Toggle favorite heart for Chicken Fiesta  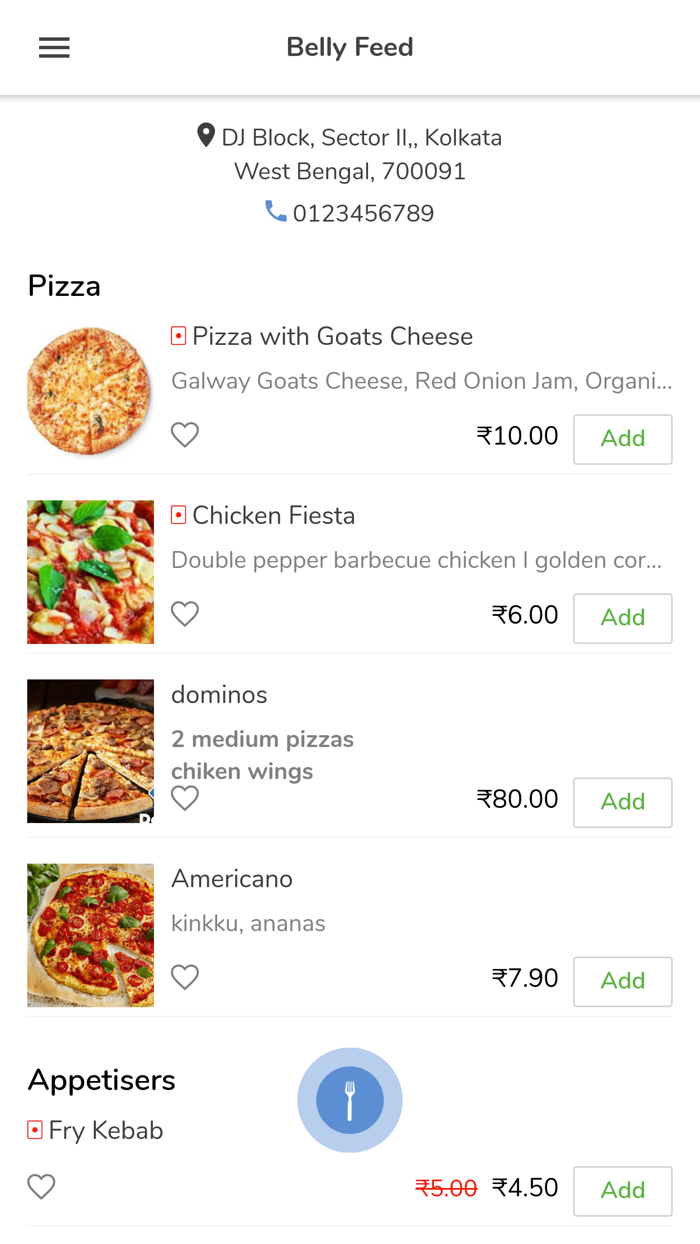coord(185,614)
